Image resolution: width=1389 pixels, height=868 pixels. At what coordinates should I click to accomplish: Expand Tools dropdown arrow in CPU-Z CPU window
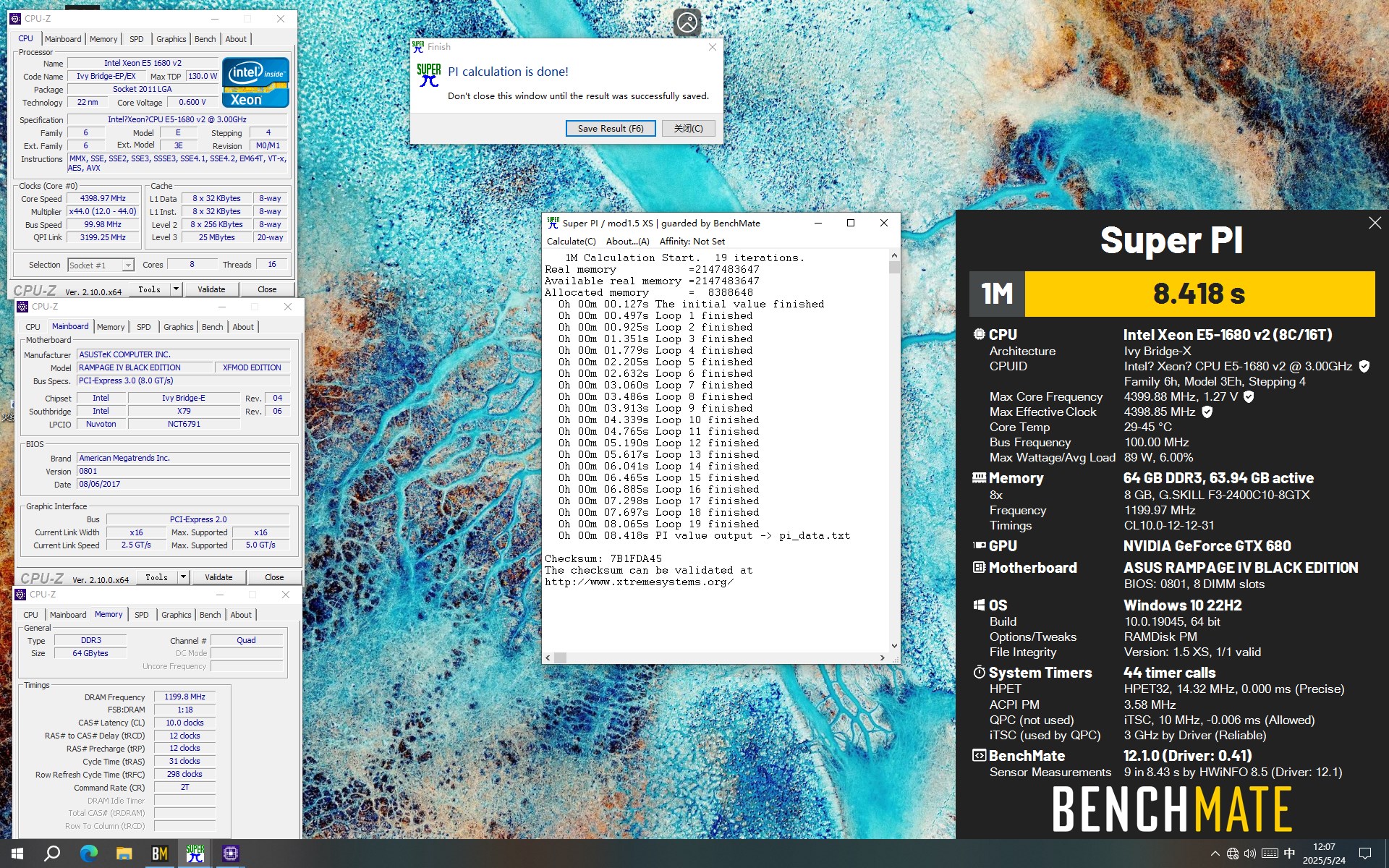176,289
